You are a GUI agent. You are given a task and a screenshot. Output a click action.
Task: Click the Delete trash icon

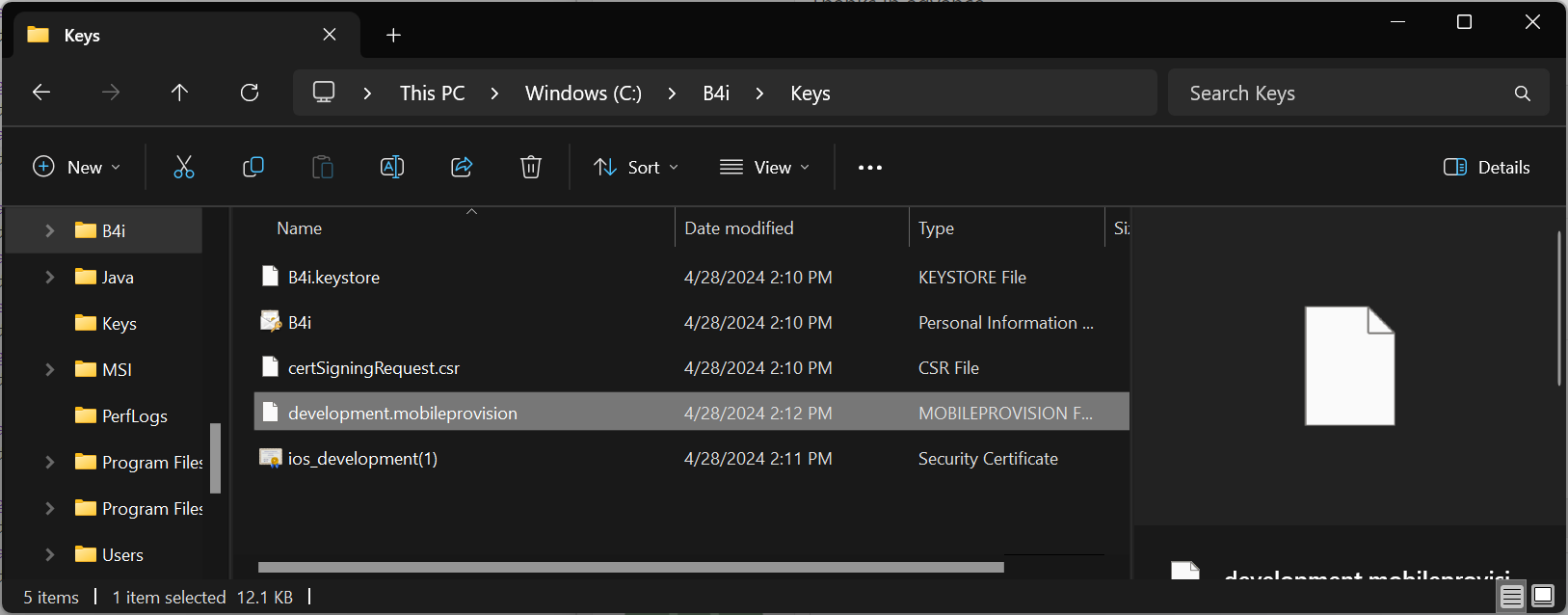(x=530, y=168)
